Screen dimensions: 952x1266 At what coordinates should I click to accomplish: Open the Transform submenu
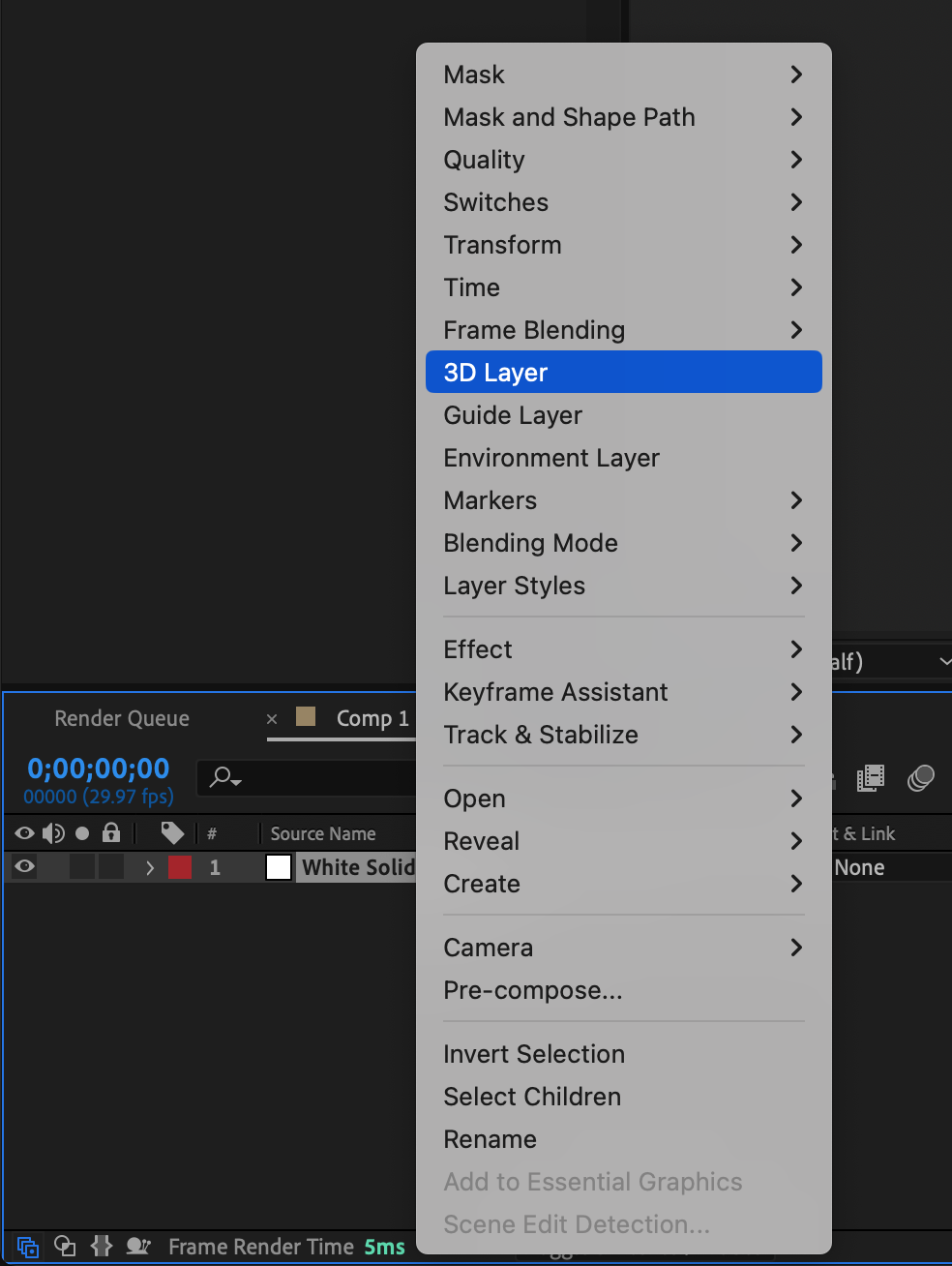(x=624, y=245)
